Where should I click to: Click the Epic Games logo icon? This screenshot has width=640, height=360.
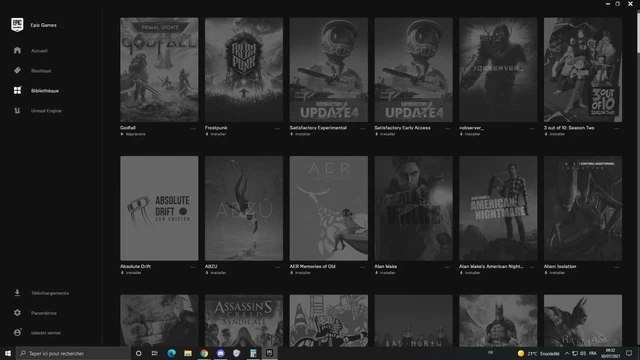point(17,25)
